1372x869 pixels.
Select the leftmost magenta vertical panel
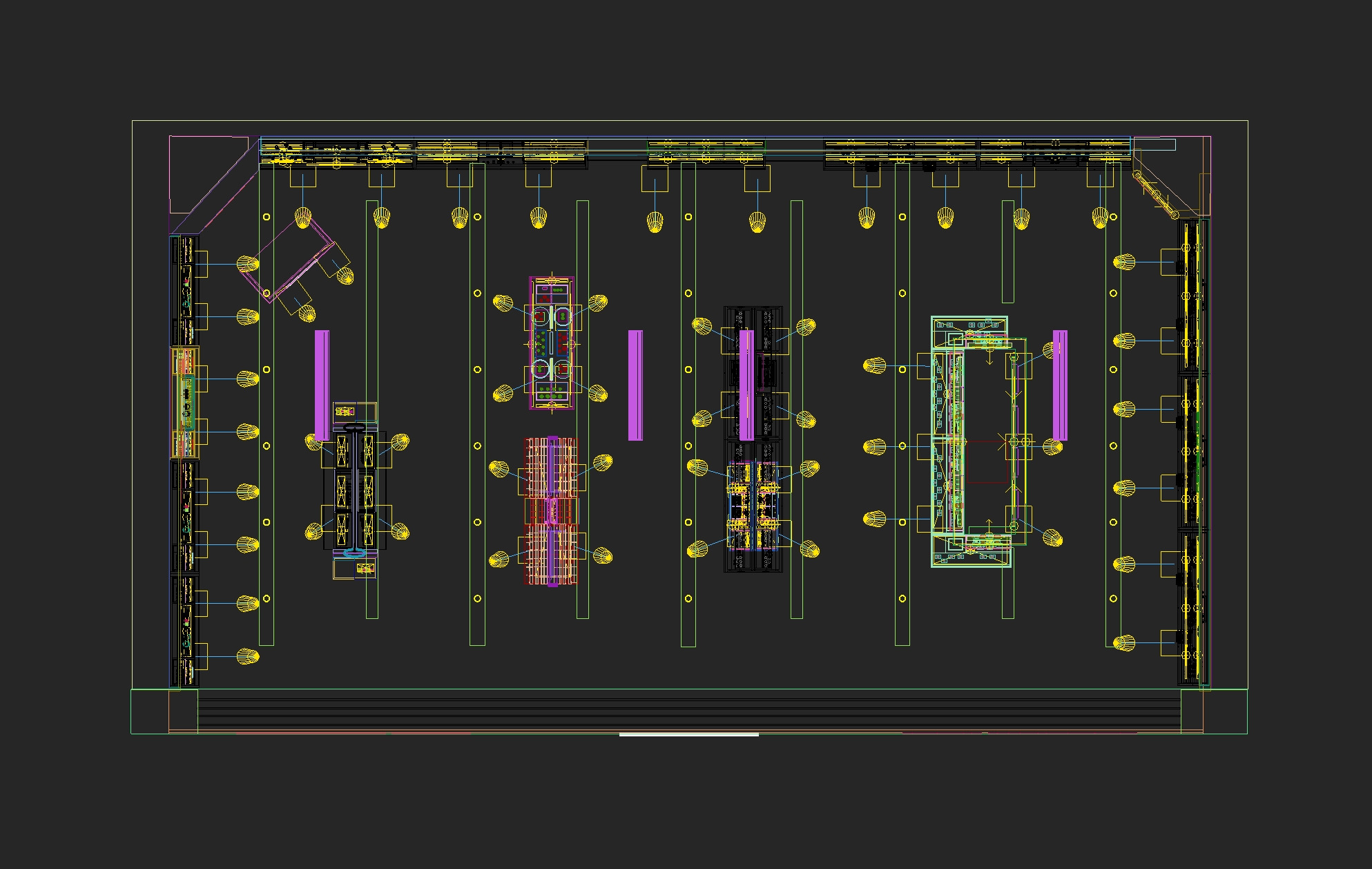pos(322,385)
